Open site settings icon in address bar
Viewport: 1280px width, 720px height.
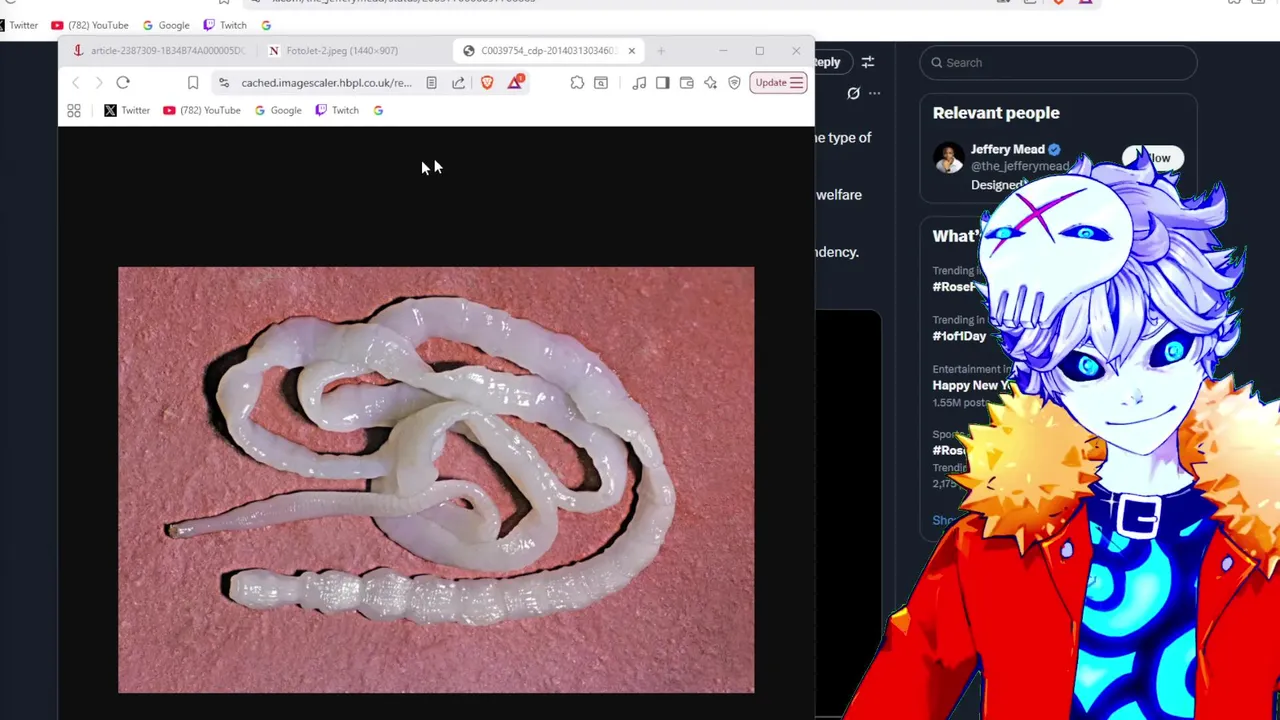[x=224, y=83]
